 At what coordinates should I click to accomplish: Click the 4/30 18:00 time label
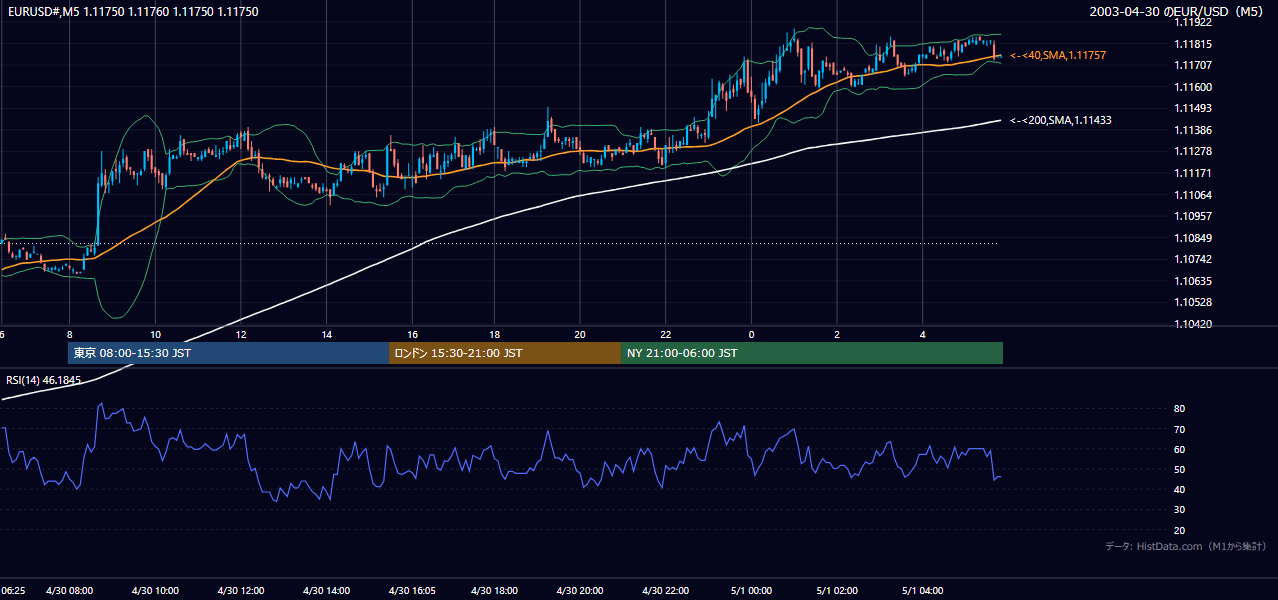click(x=495, y=590)
